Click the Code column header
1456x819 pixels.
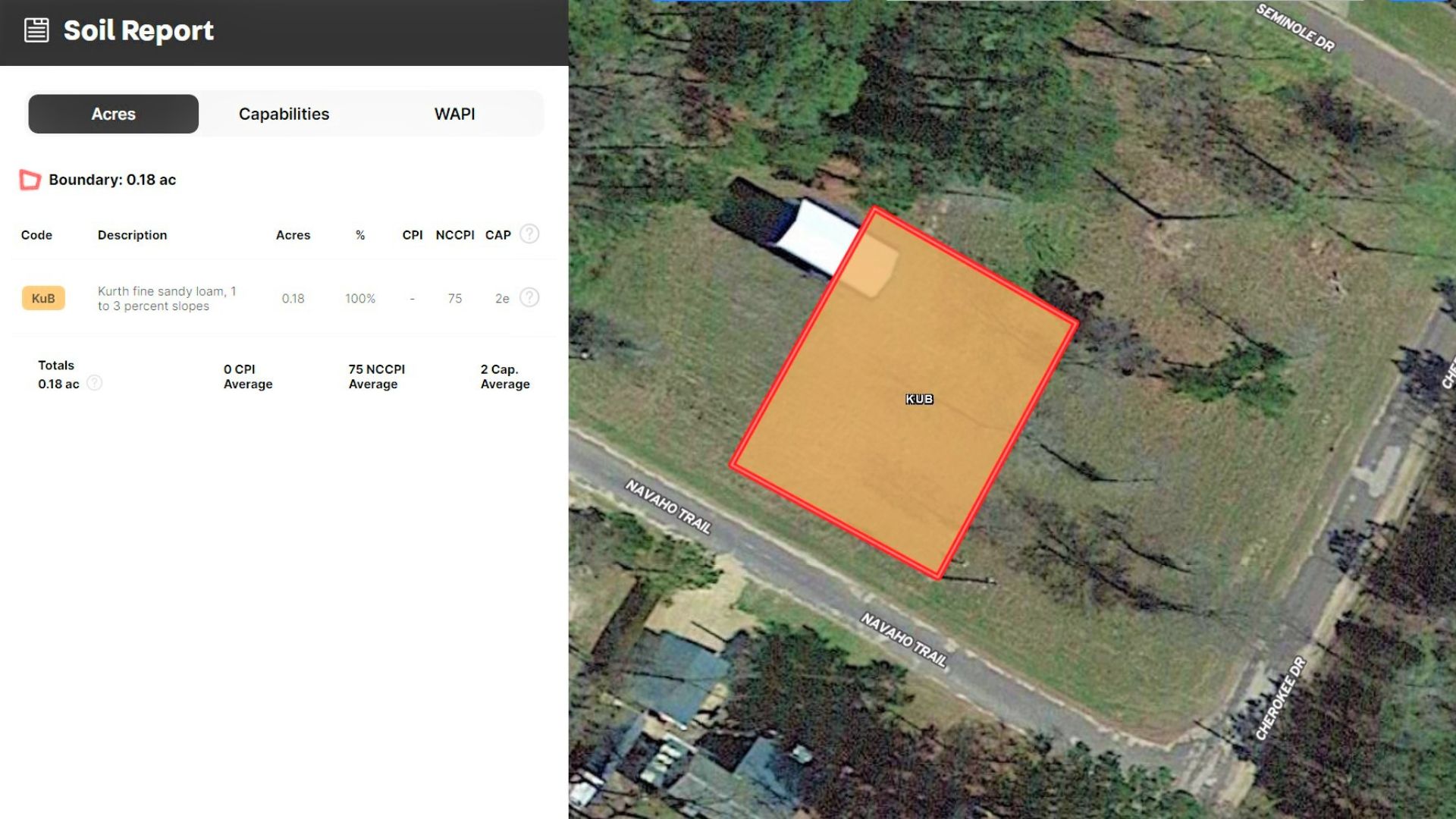(x=36, y=235)
